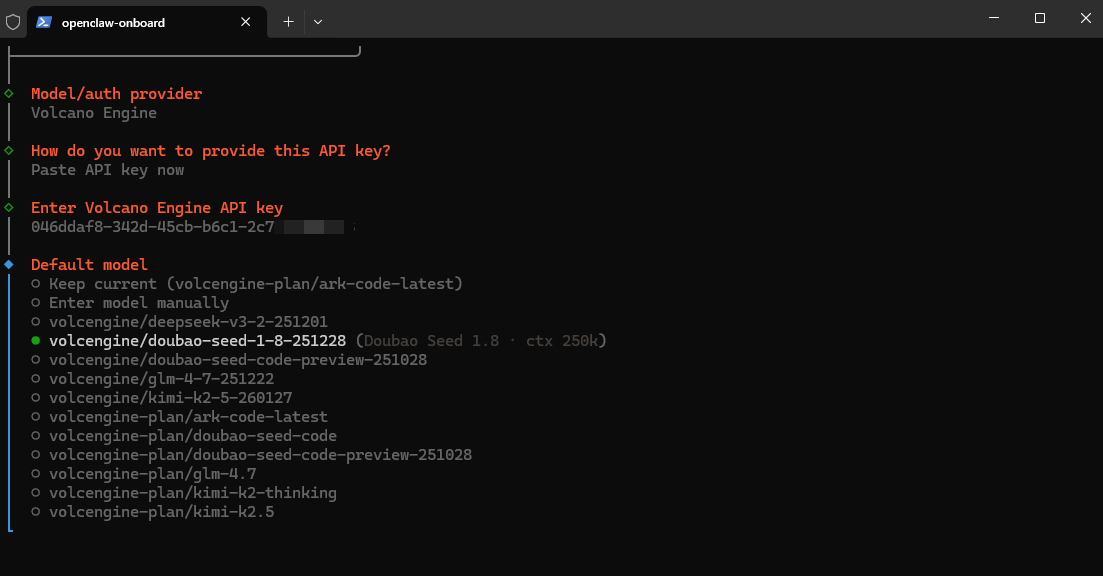Click the shield icon left of tab
Screen dimensions: 1103x576
[x=13, y=21]
